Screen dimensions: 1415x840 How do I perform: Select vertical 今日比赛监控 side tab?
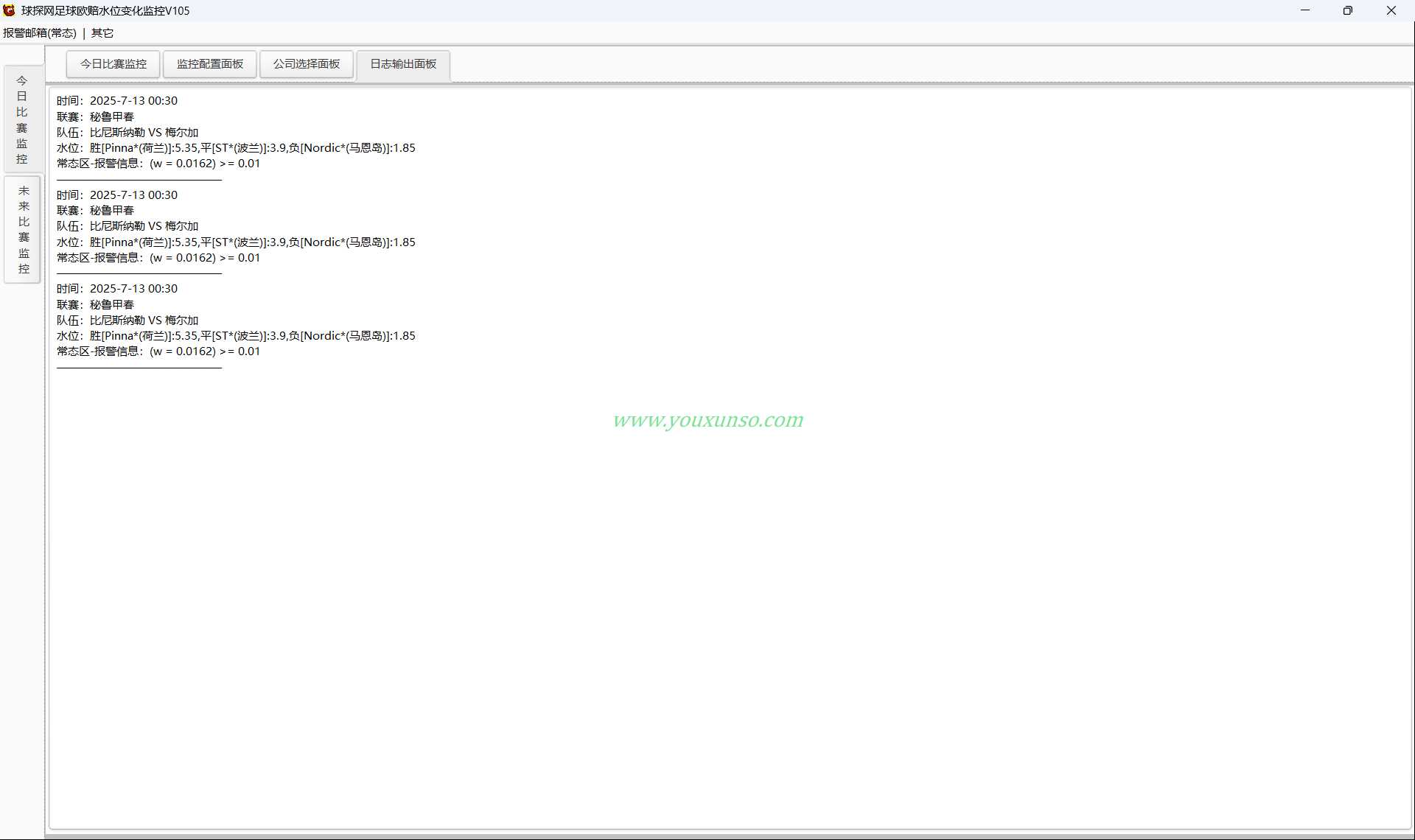22,119
